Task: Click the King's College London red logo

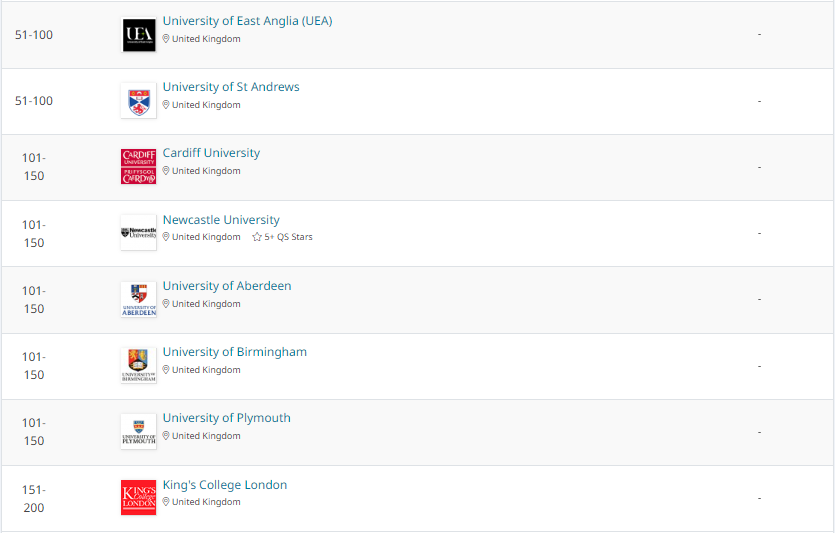Action: 138,497
